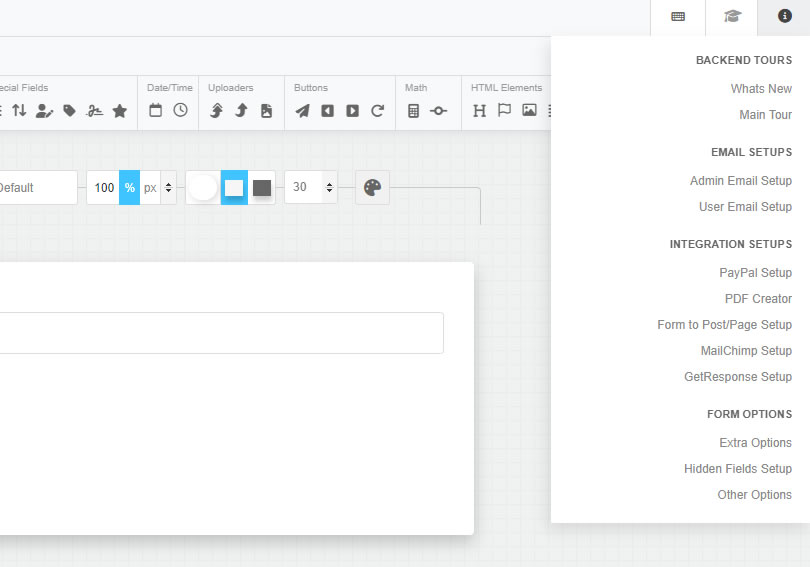
Task: Click the field showing 30
Action: (x=304, y=187)
